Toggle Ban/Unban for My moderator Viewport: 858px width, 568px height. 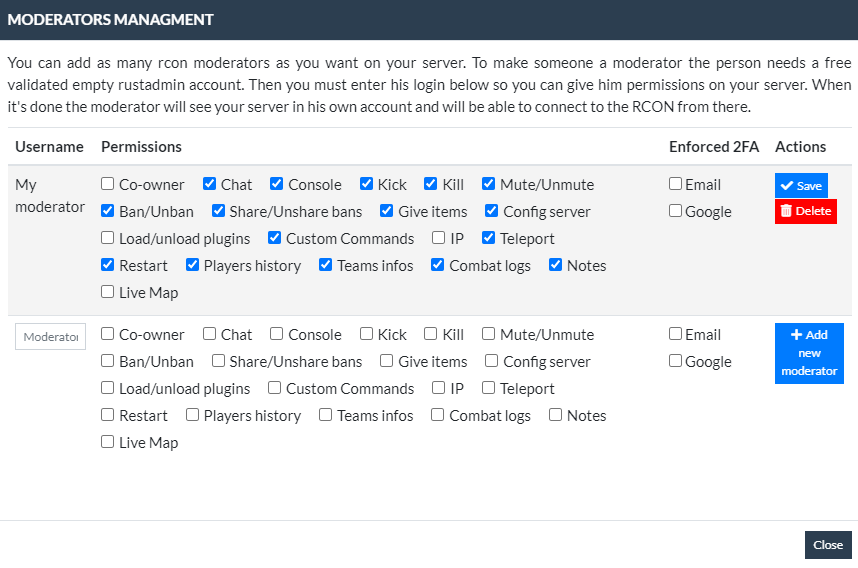click(107, 211)
